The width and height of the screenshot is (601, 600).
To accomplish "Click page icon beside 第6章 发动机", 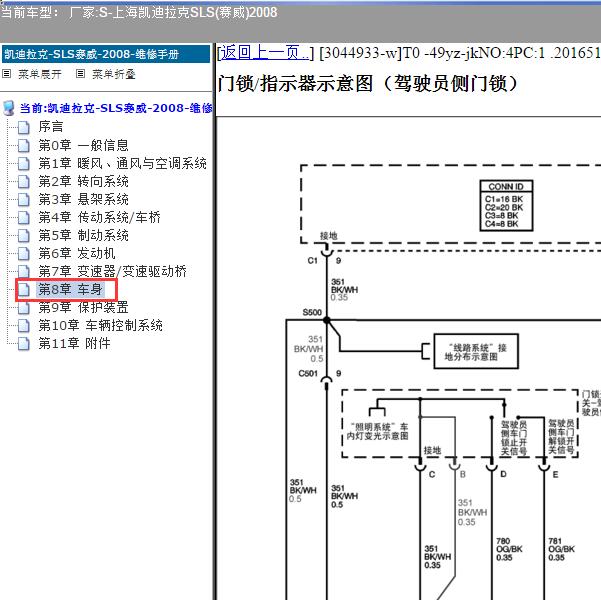I will [x=24, y=253].
